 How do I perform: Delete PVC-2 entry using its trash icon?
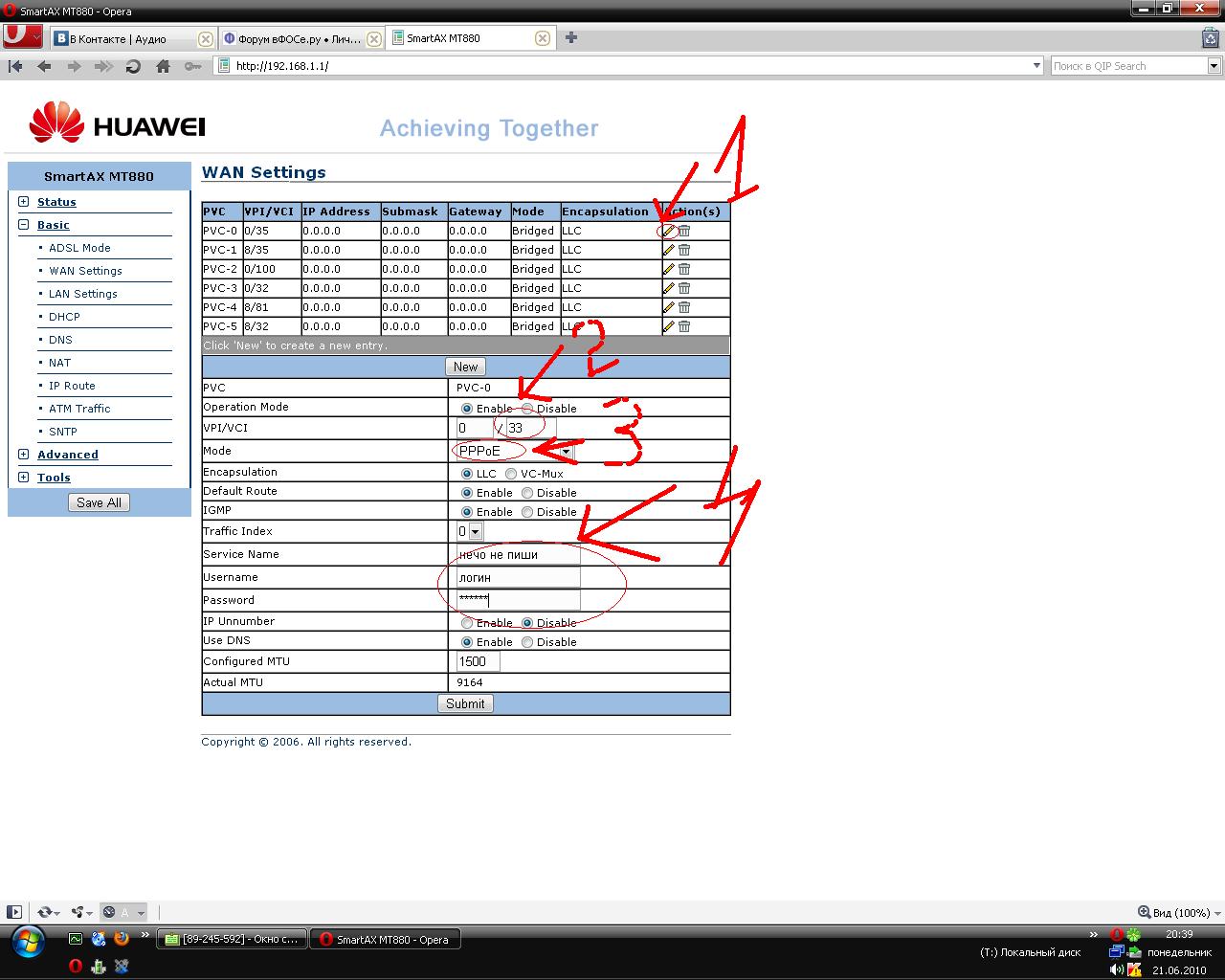click(x=684, y=269)
